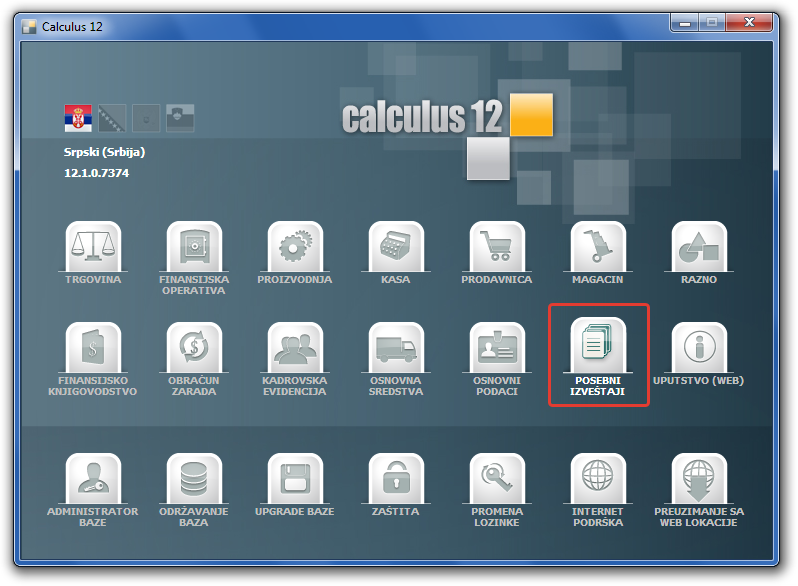Open Osnovni Podaci ID card module
Viewport: 798px width, 586px height.
point(497,348)
